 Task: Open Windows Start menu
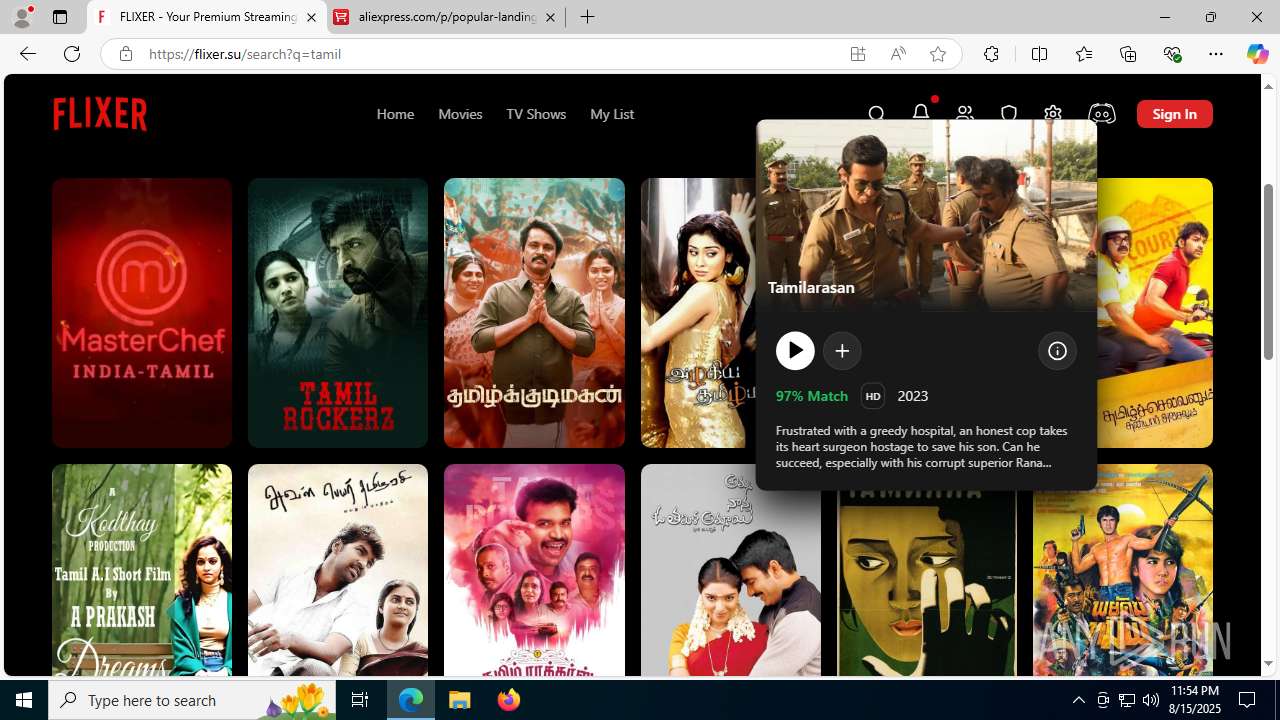[24, 700]
